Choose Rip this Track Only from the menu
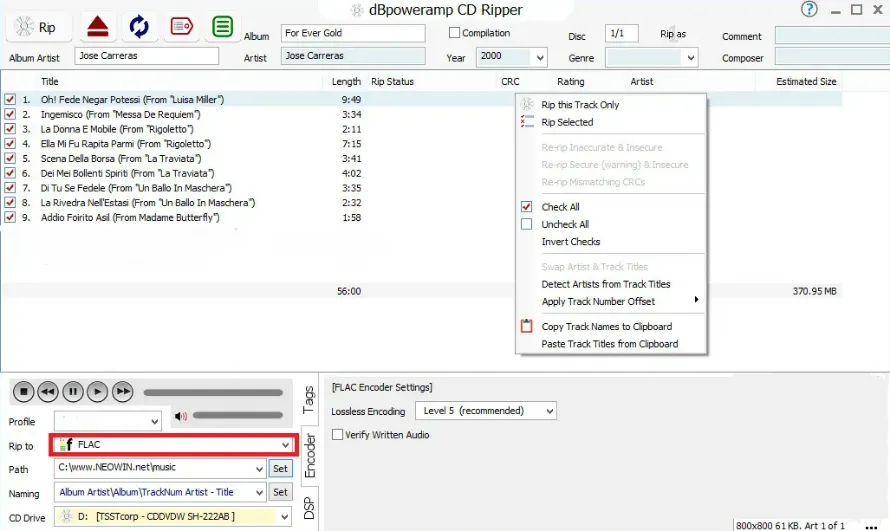The height and width of the screenshot is (531, 890). click(x=580, y=105)
